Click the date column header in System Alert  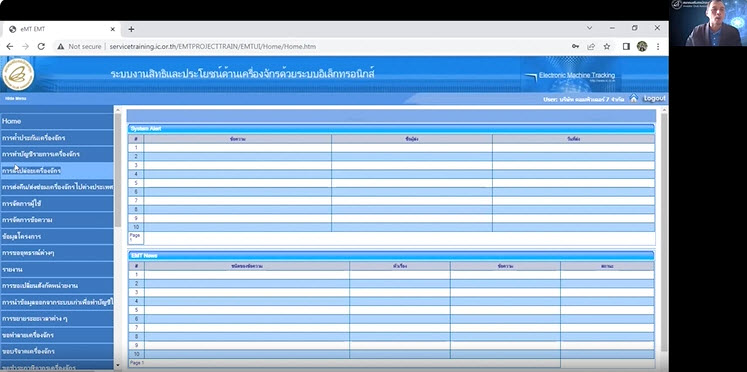point(574,139)
